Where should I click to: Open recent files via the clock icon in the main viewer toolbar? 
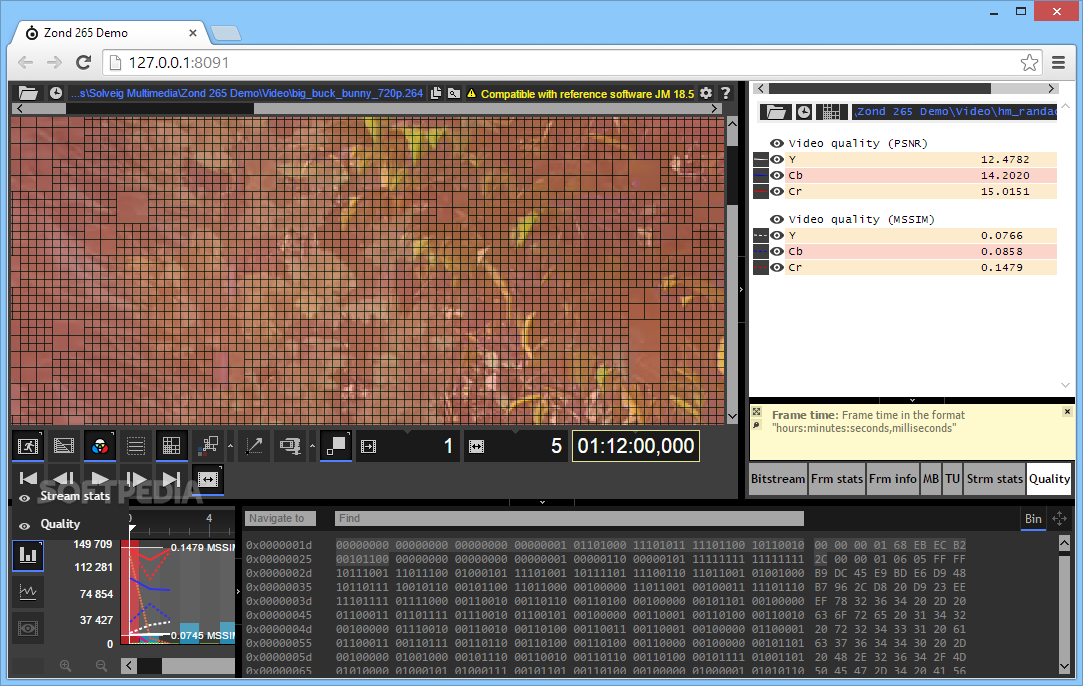56,93
